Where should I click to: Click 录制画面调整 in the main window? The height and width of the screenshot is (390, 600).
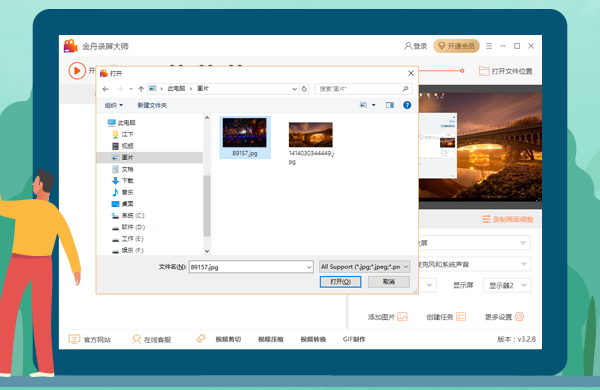click(508, 219)
